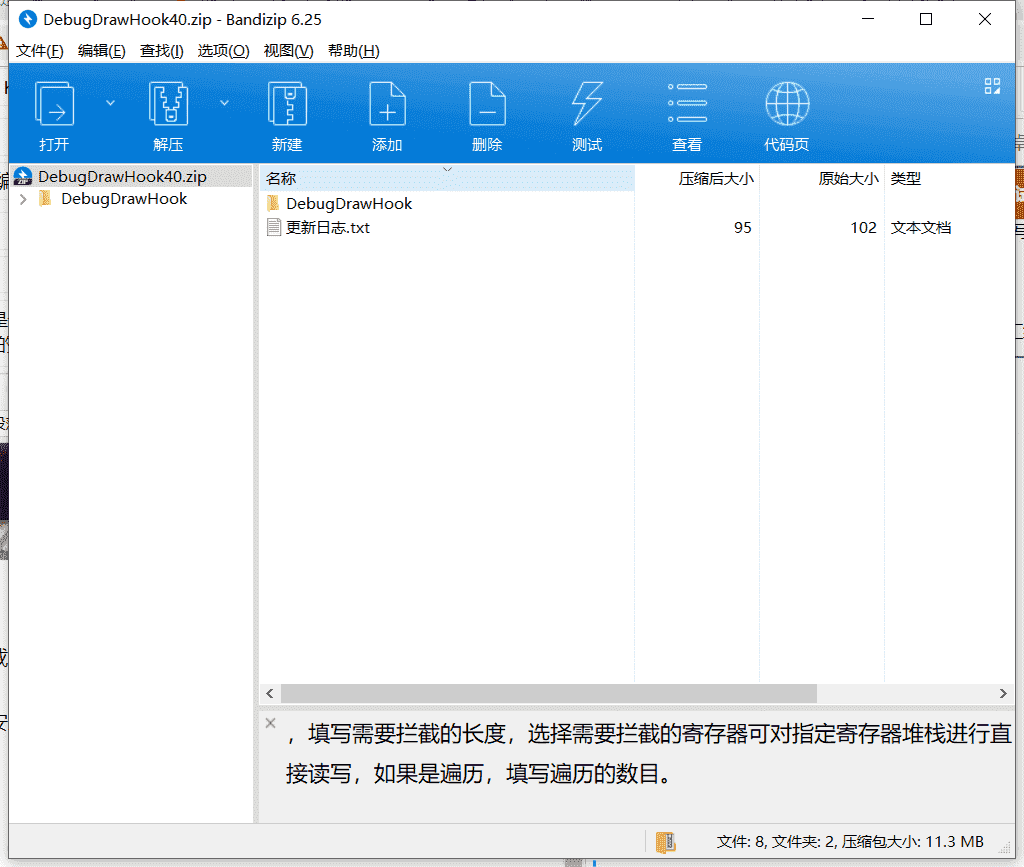Select DebugDrawHook40.zip root in tree
The image size is (1024, 867).
[122, 176]
